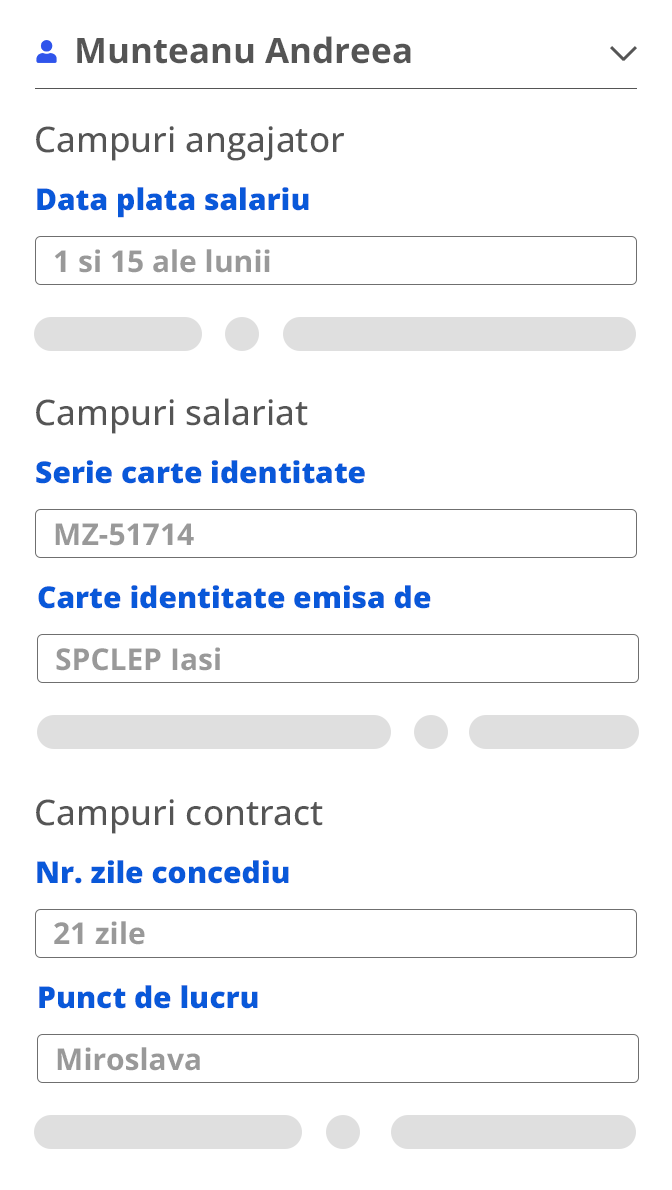
Task: Click the right placeholder bar at the bottom
Action: [x=513, y=1131]
